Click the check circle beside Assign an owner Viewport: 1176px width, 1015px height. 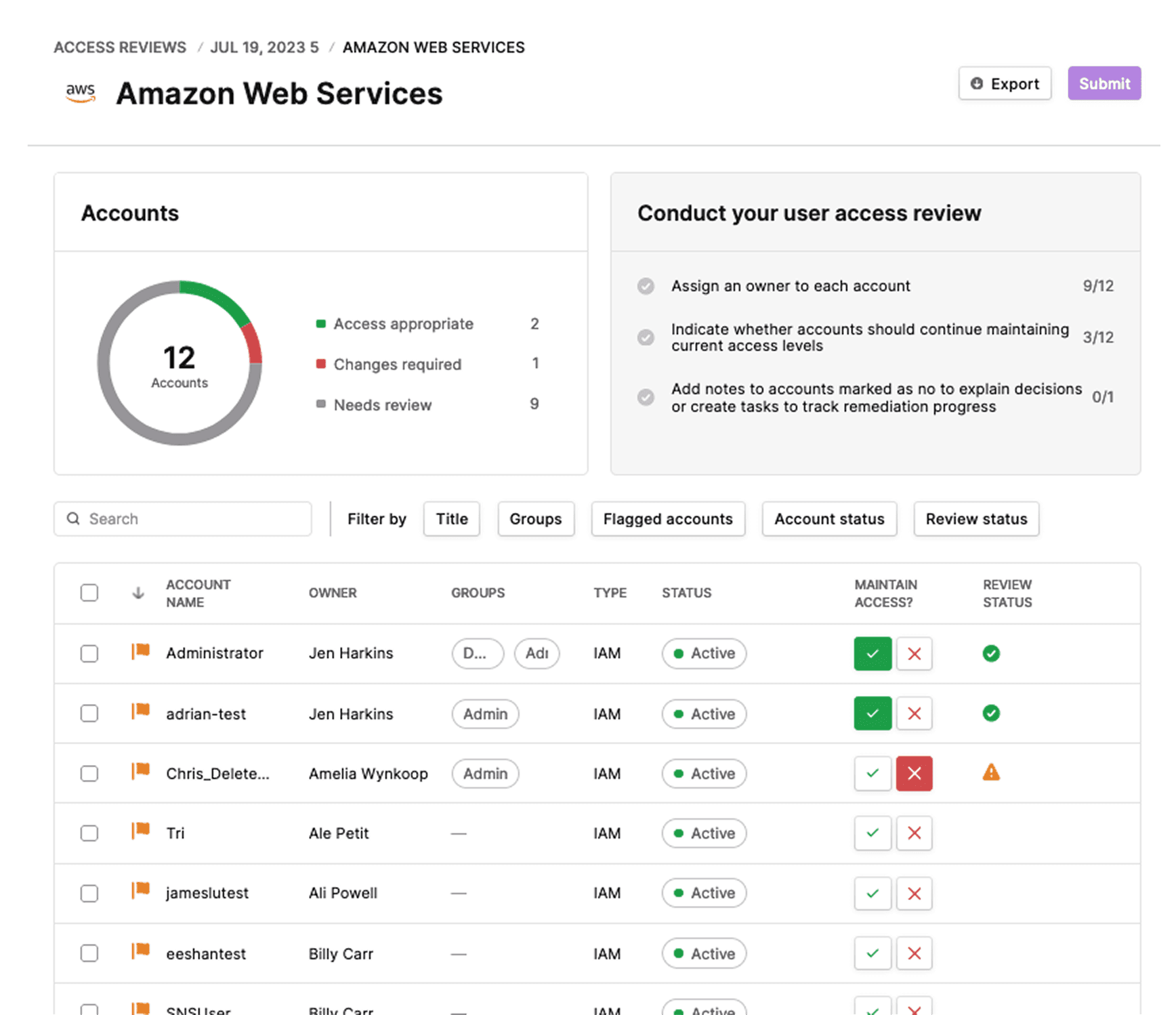(646, 286)
